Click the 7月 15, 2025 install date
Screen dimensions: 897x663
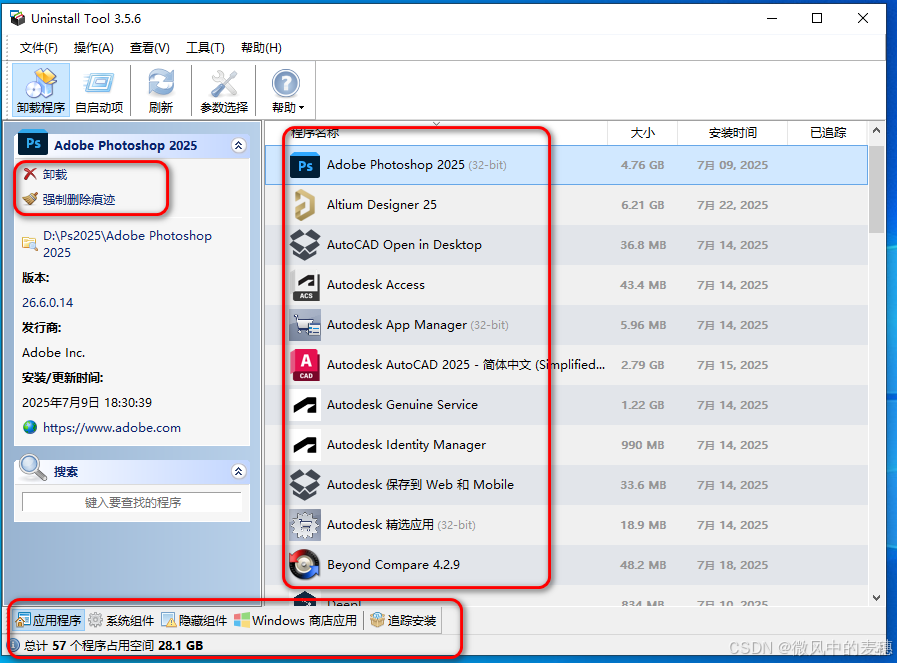click(x=732, y=365)
